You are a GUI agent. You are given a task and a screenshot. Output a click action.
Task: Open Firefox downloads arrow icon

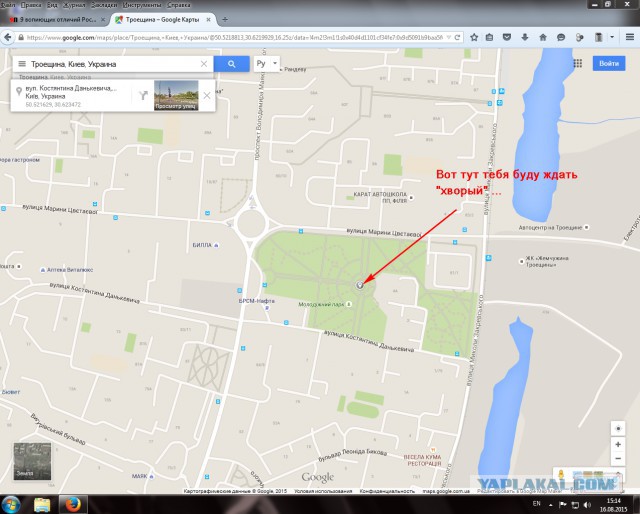click(525, 37)
